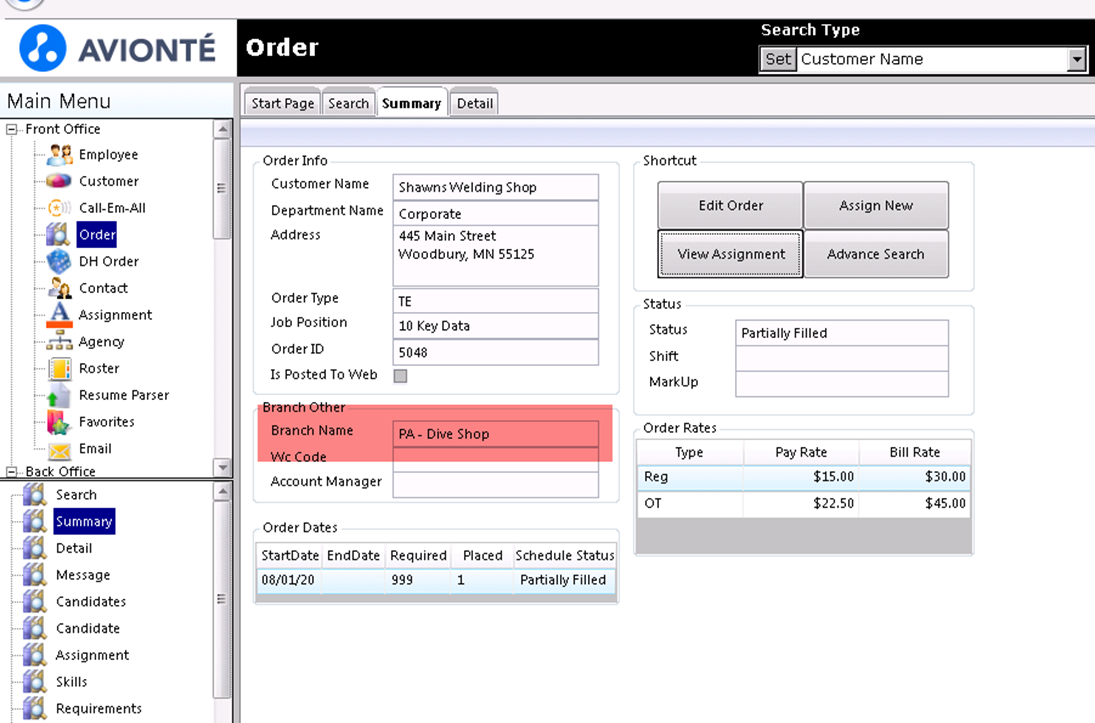Screen dimensions: 1095x723
Task: Open Detail in the lower menu panel
Action: [74, 548]
